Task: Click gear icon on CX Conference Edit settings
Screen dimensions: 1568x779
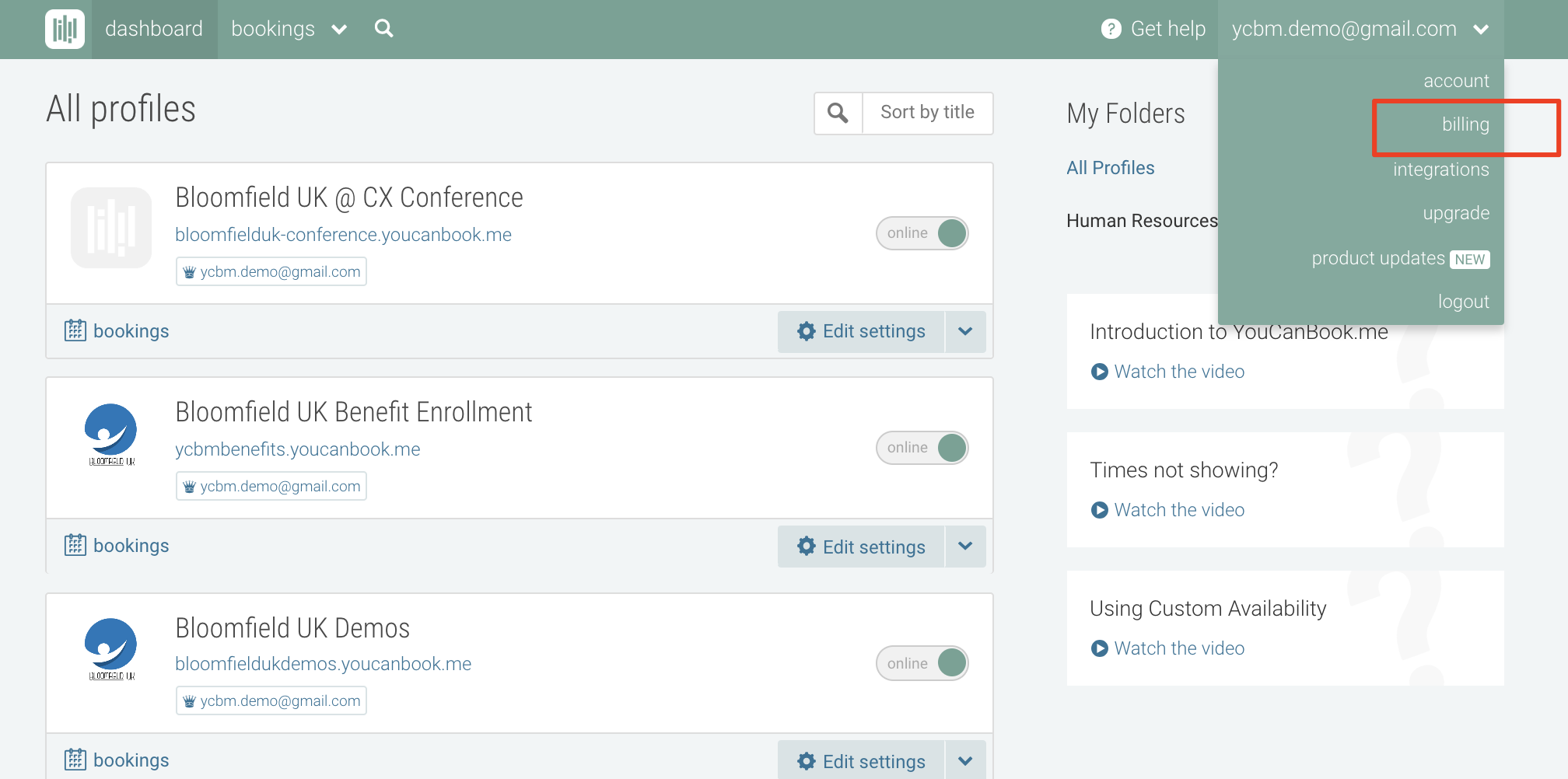Action: point(807,331)
